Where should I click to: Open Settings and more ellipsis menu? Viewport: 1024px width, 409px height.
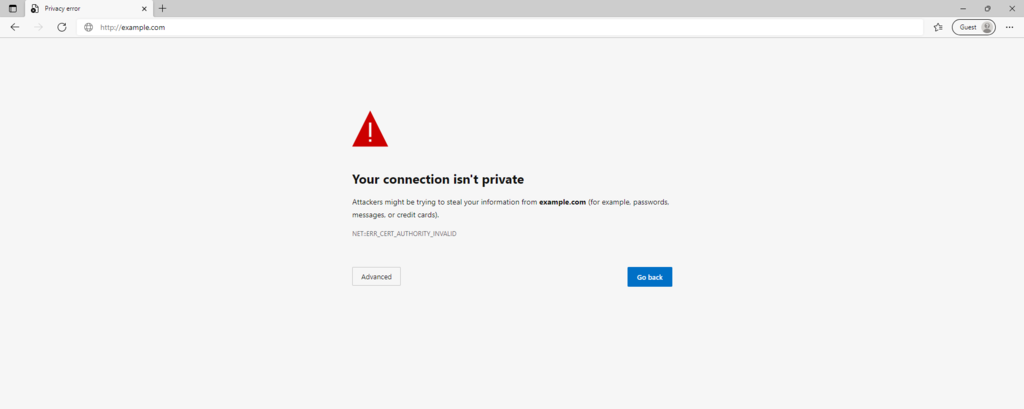pos(1009,27)
